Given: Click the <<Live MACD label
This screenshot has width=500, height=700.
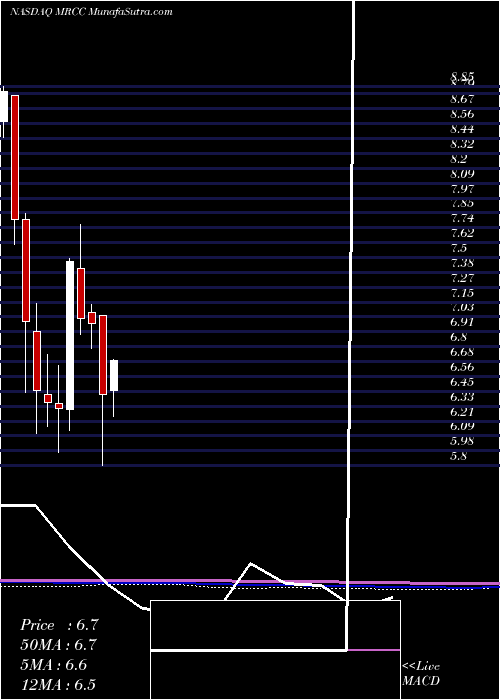Looking at the screenshot, I should click(421, 674).
